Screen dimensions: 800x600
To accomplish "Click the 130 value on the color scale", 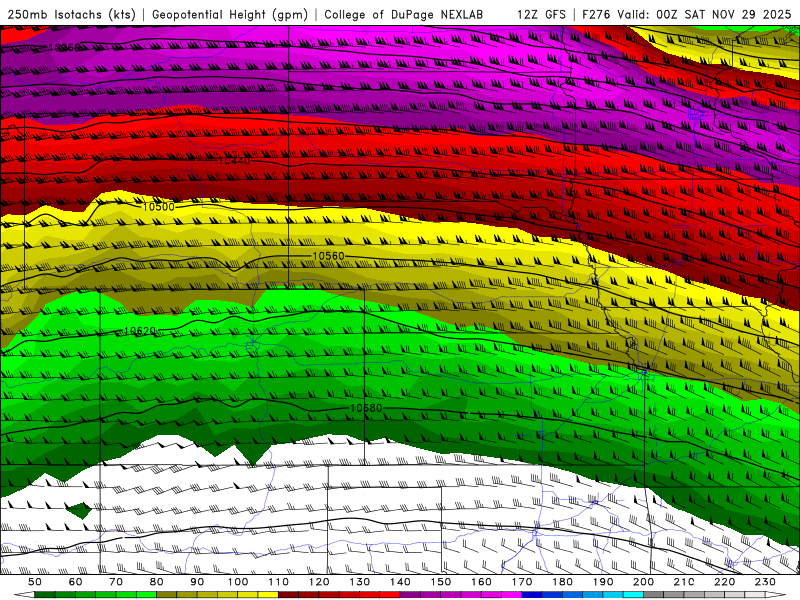I will point(359,582).
